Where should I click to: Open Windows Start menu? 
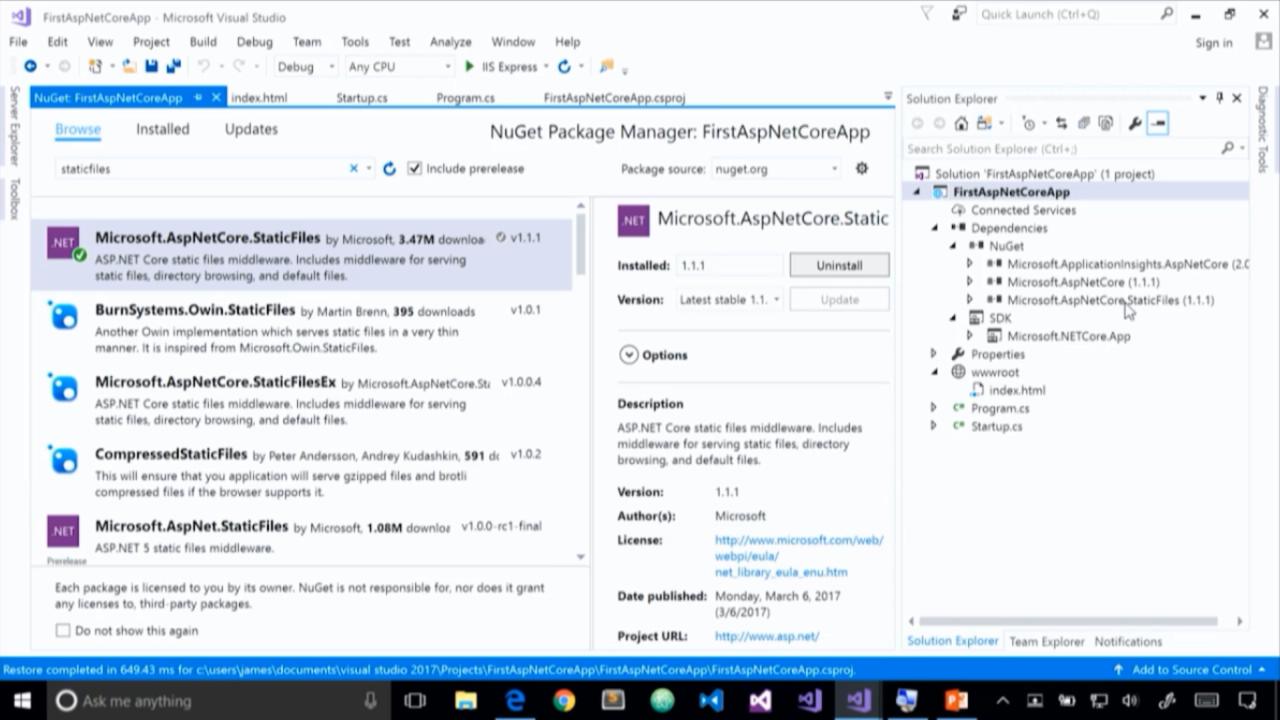[22, 700]
